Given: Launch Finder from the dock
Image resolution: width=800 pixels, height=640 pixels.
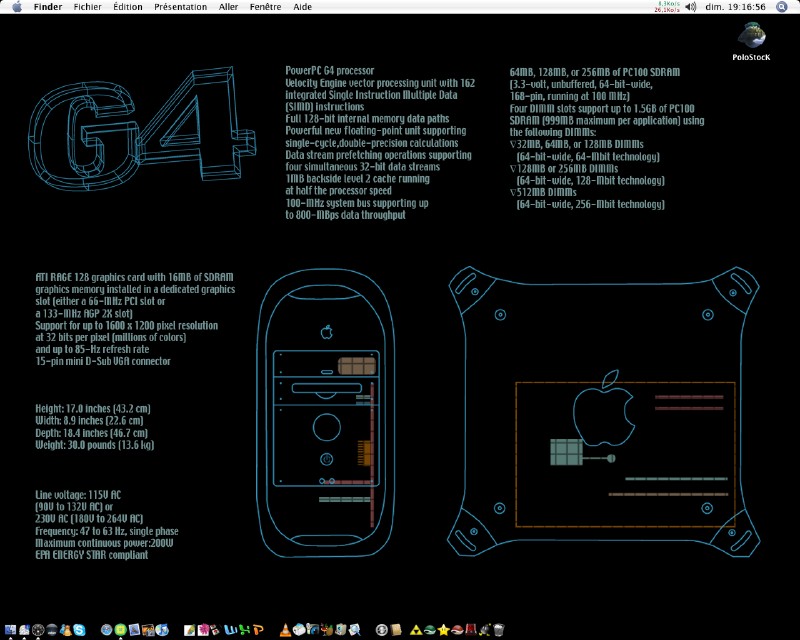Looking at the screenshot, I should (x=10, y=630).
